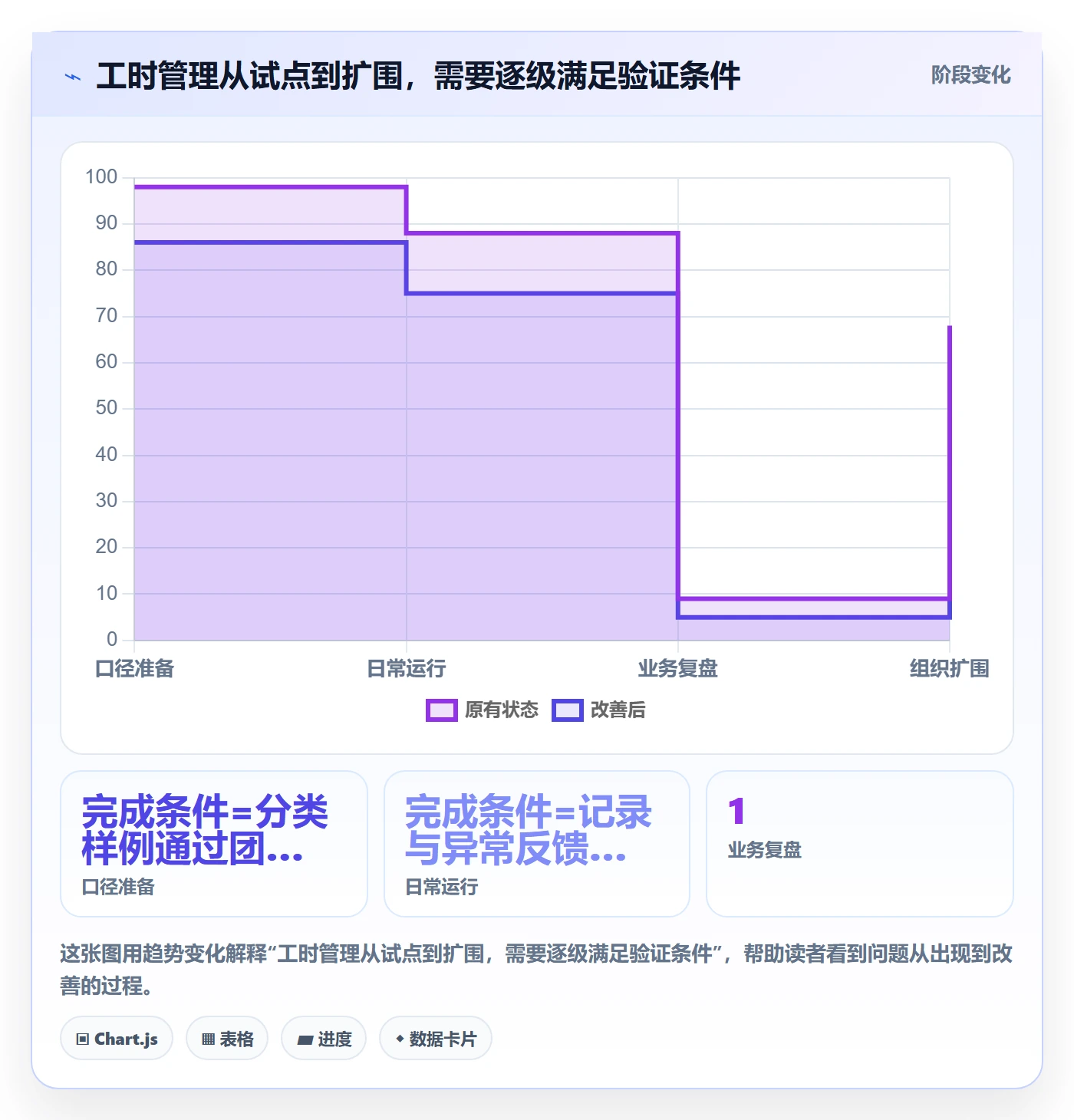Click the value 1 in 业务复盘 card
Viewport: 1074px width, 1120px height.
[x=736, y=812]
